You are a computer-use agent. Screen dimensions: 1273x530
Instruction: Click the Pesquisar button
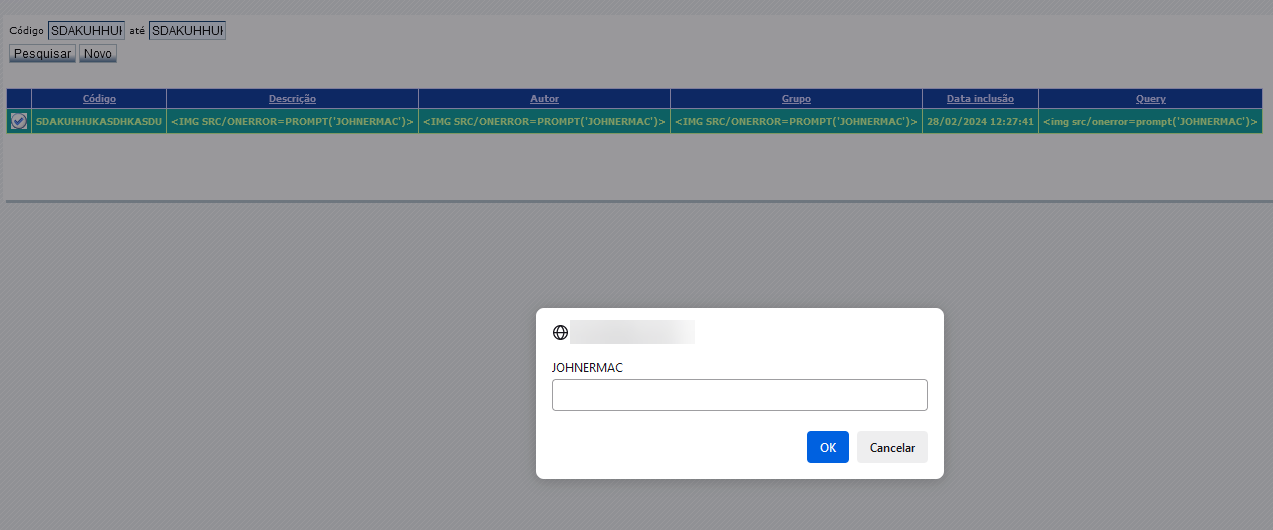(x=42, y=53)
